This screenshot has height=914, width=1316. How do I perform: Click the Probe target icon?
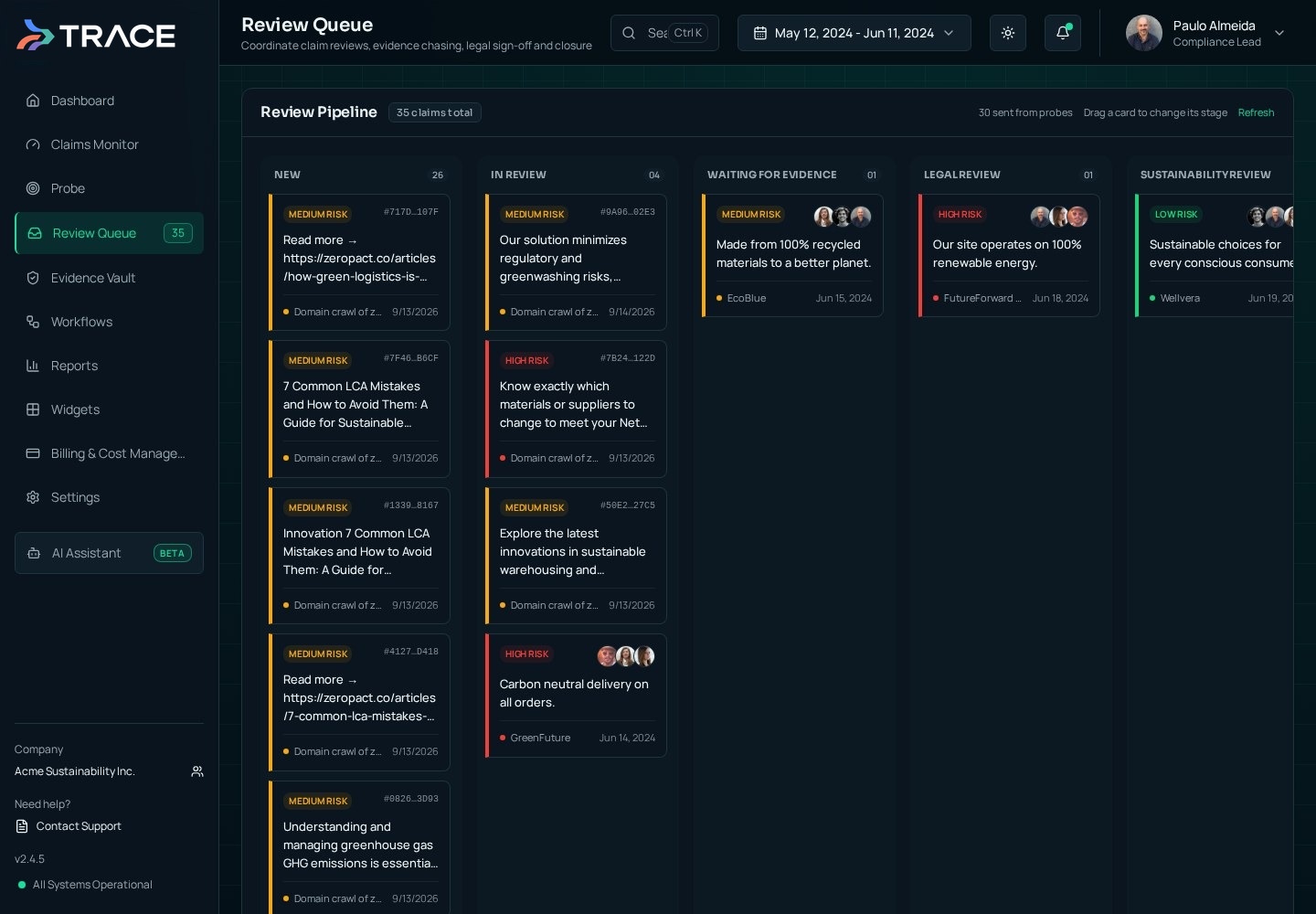tap(33, 188)
